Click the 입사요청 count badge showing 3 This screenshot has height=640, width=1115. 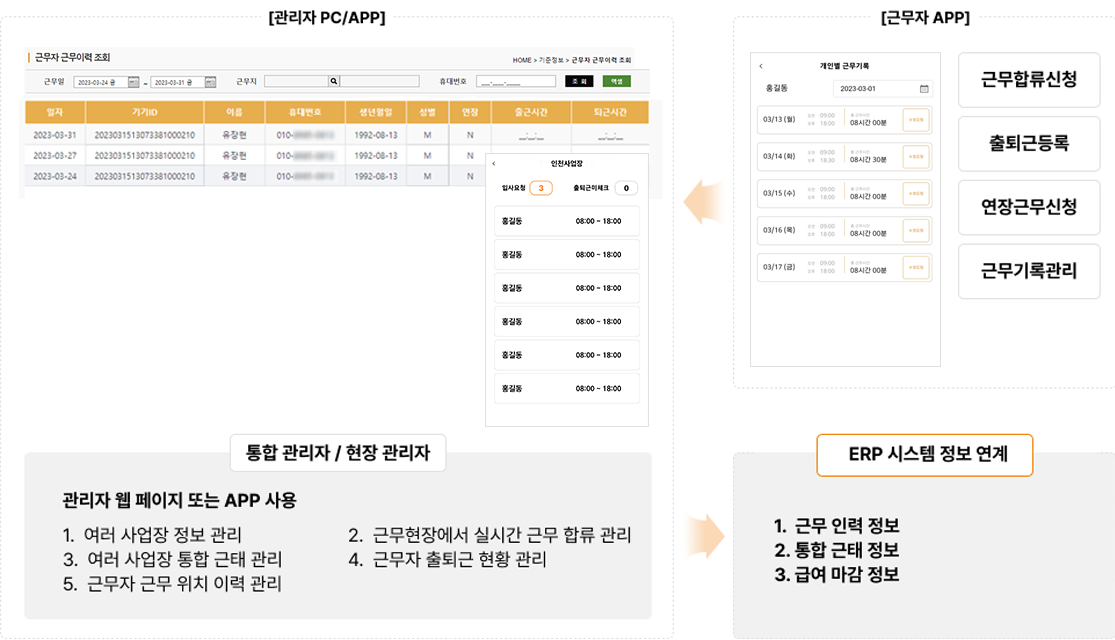point(540,188)
